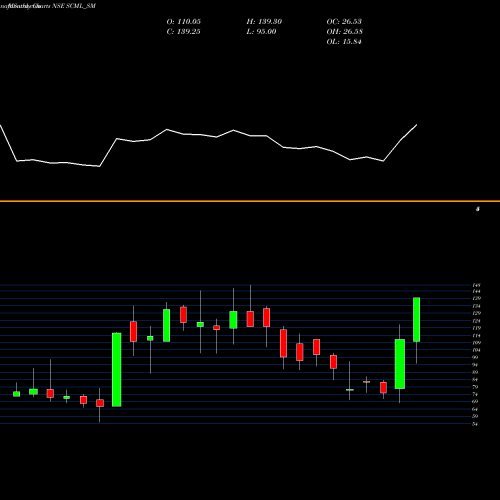The image size is (500, 500).
Task: Click the 'OL: 15.84' value
Action: (344, 42)
